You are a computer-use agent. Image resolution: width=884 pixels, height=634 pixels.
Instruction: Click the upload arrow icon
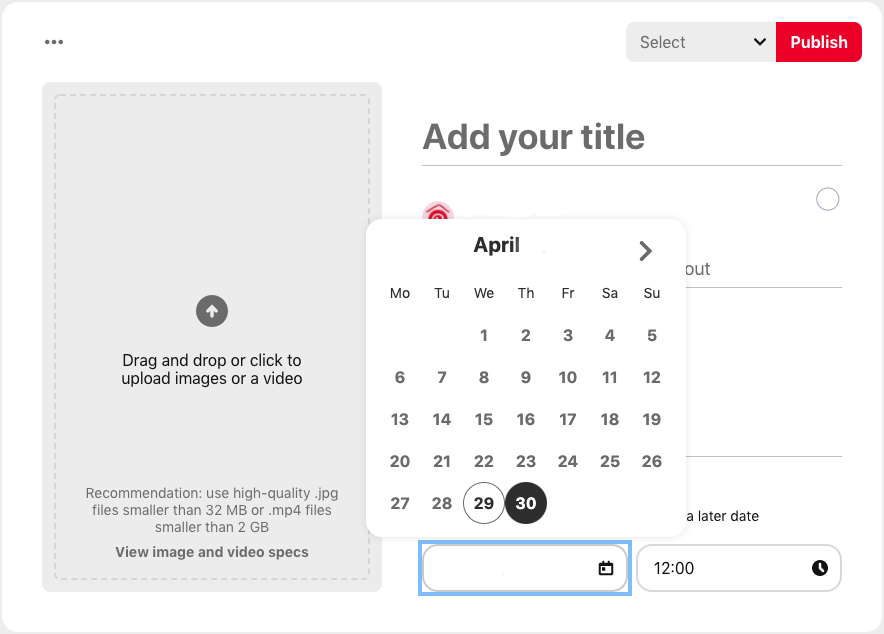pyautogui.click(x=212, y=311)
